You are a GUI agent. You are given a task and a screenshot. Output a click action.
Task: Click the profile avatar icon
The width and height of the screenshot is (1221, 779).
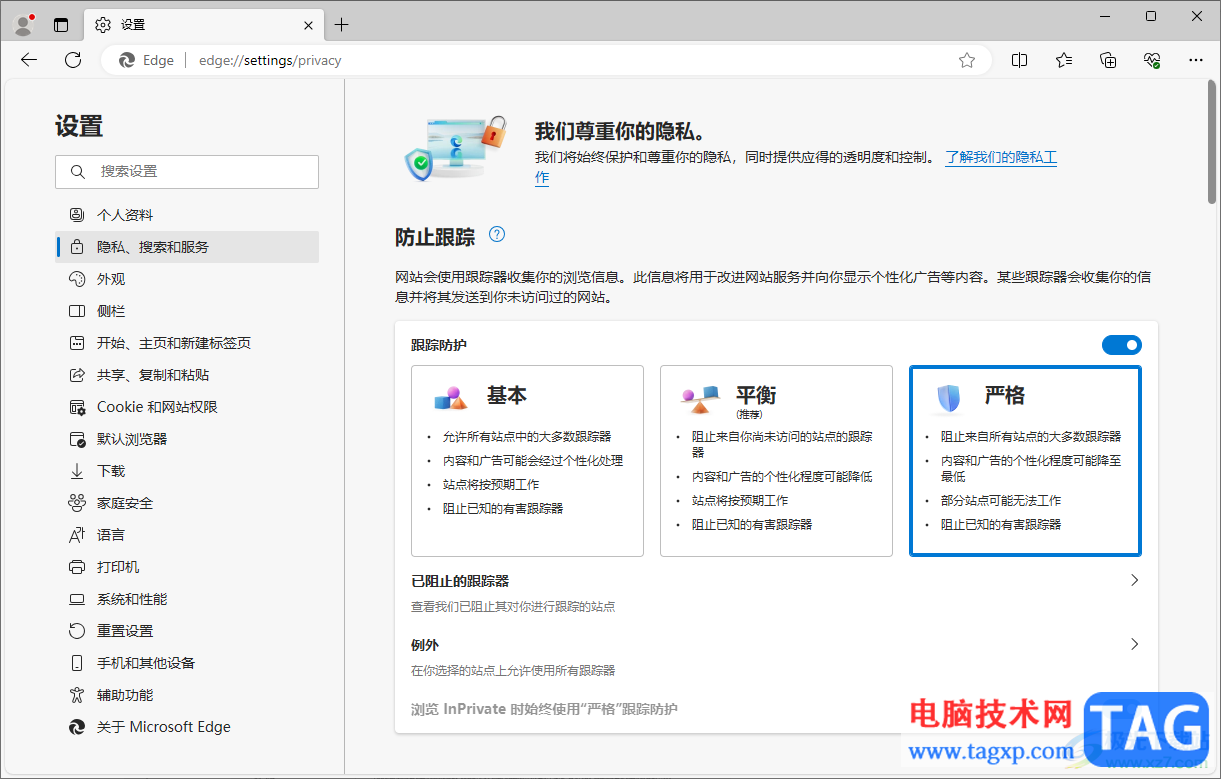tap(25, 25)
